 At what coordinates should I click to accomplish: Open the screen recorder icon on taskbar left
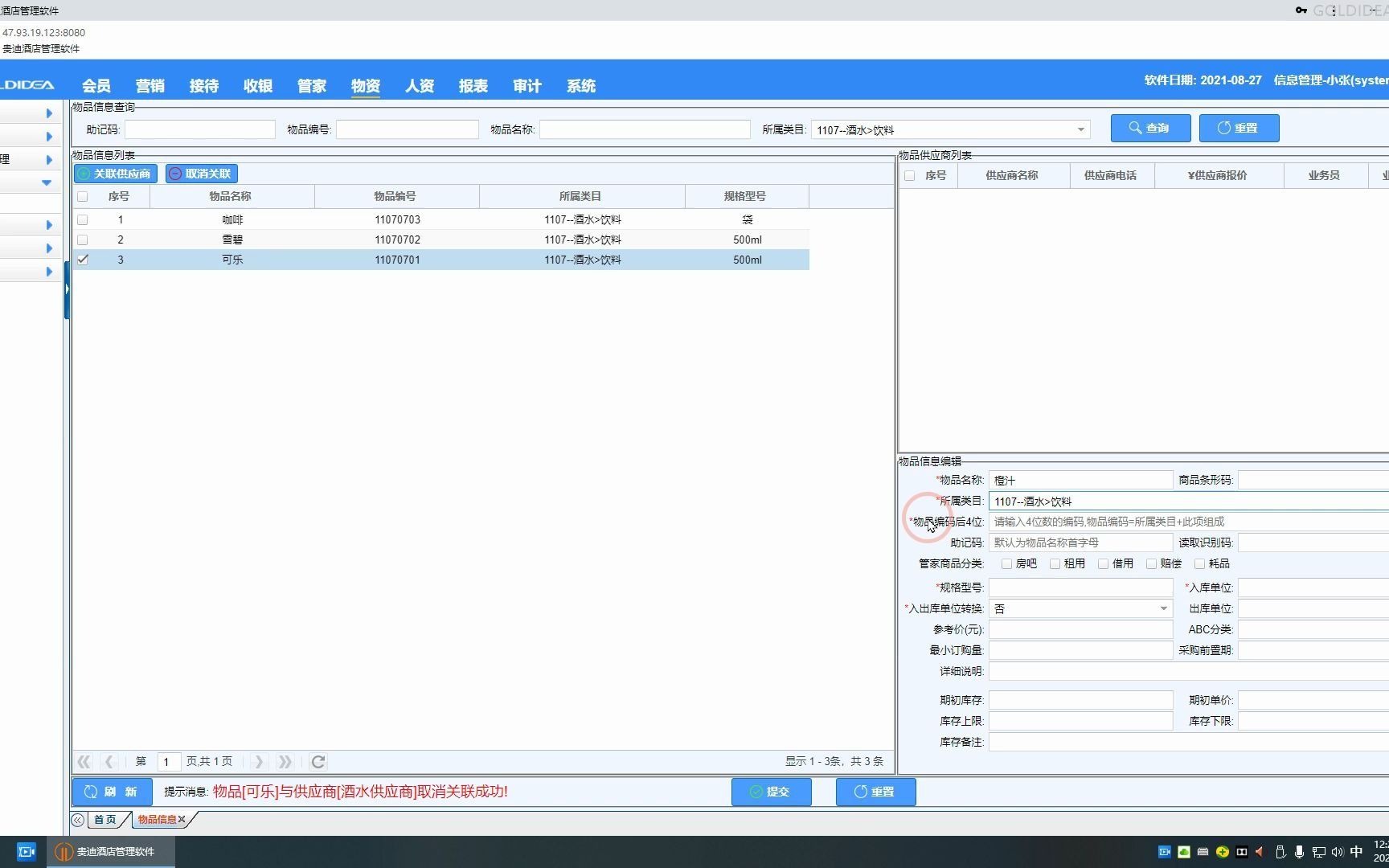[27, 852]
